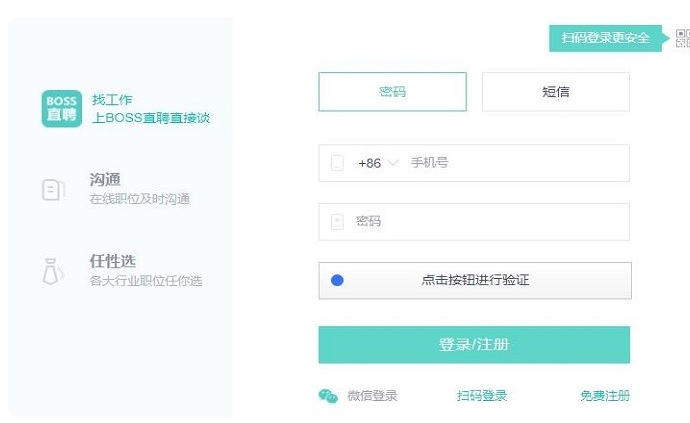This screenshot has height=423, width=690.
Task: Switch to the 短信 login tab
Action: pyautogui.click(x=556, y=92)
